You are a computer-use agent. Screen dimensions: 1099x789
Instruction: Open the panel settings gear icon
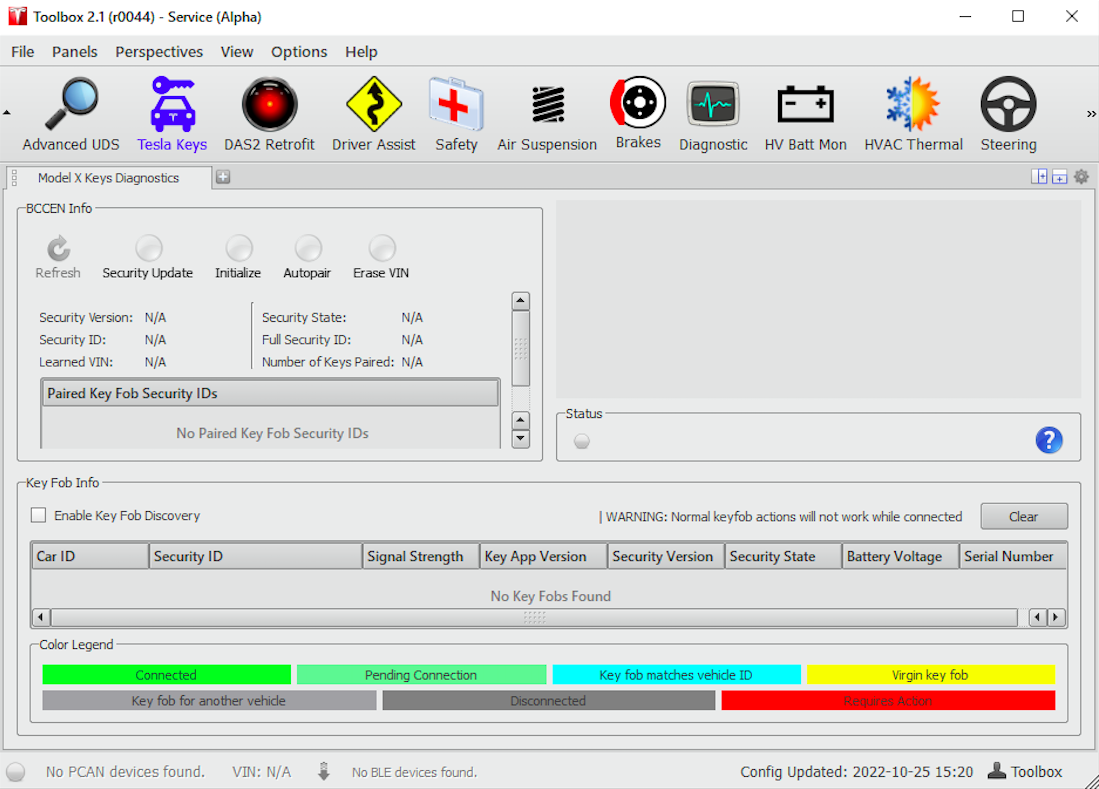pos(1081,176)
